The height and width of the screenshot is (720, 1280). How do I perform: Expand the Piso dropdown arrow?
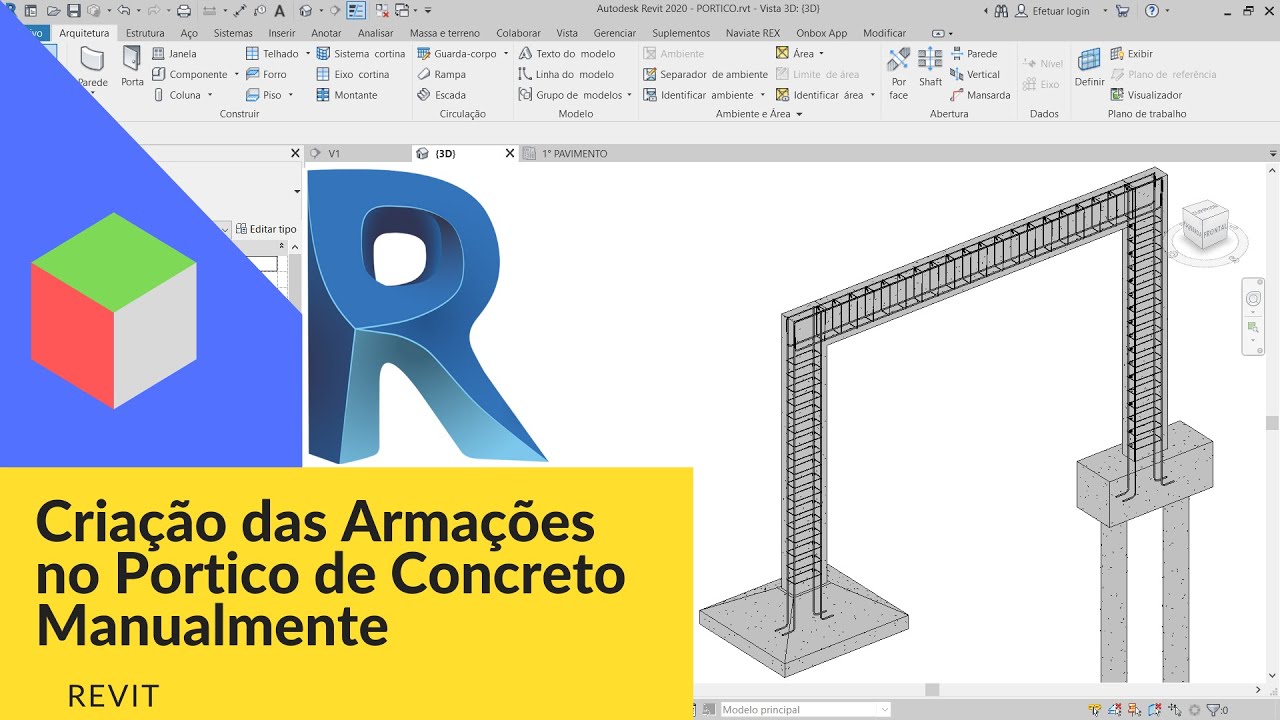click(291, 95)
